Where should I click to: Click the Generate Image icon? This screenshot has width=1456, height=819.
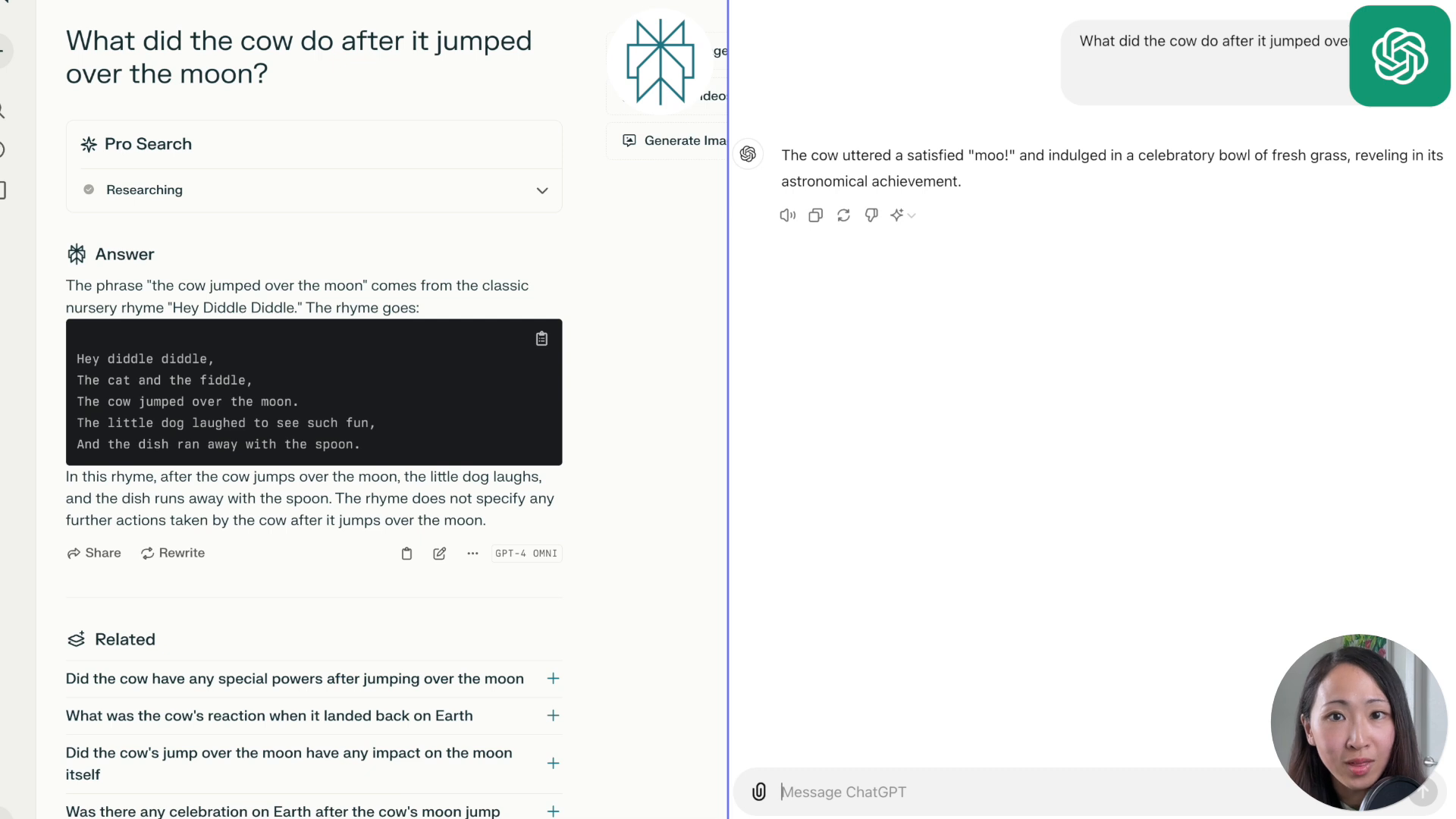pos(629,140)
